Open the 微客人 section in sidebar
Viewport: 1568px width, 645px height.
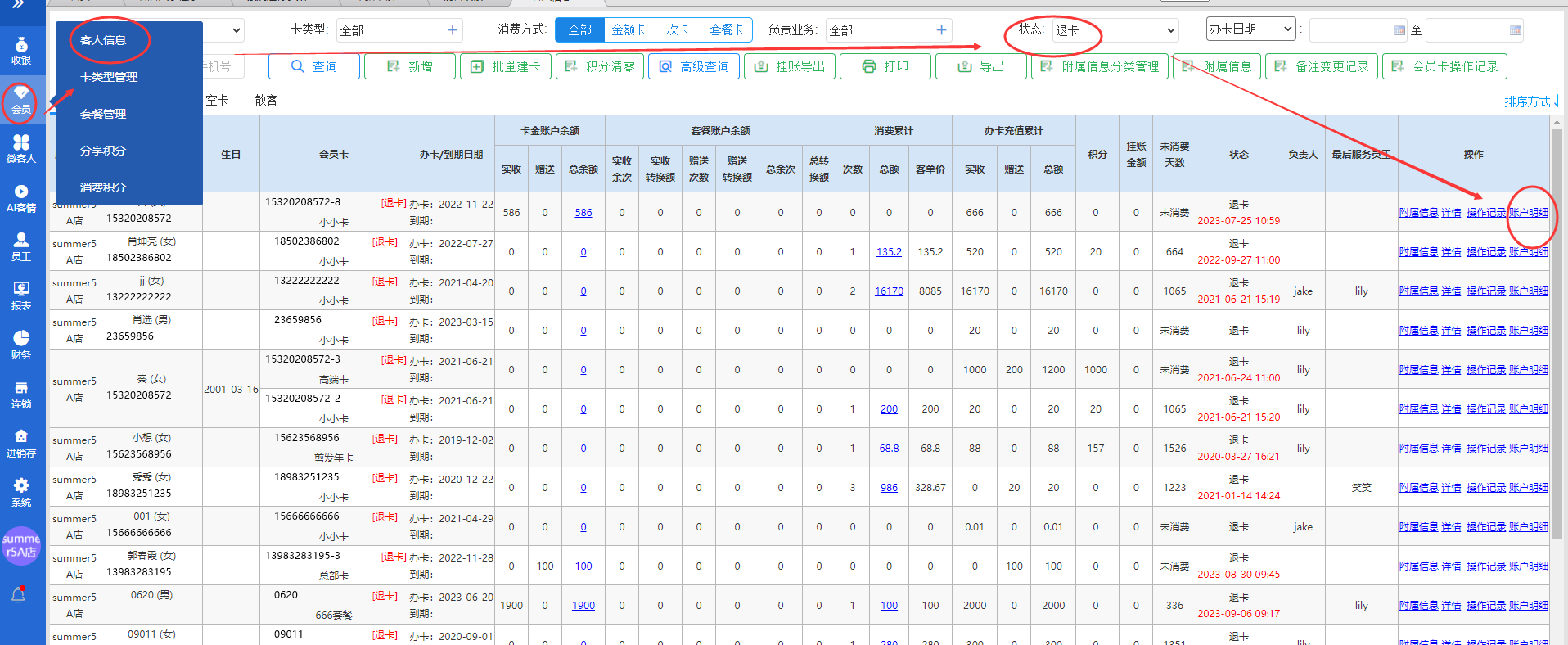click(21, 149)
